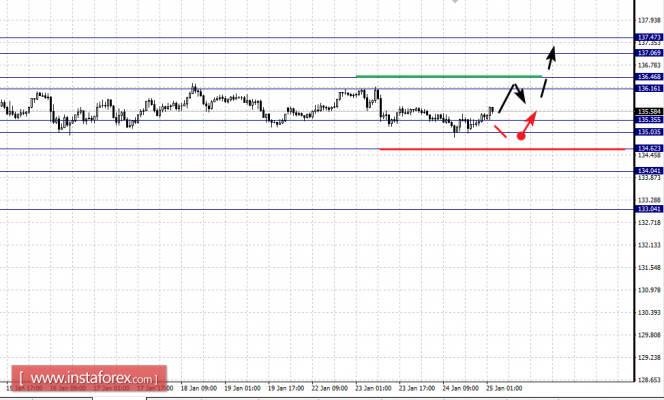Viewport: 664px width, 400px height.
Task: Click the 130.978 price scale value
Action: point(649,290)
